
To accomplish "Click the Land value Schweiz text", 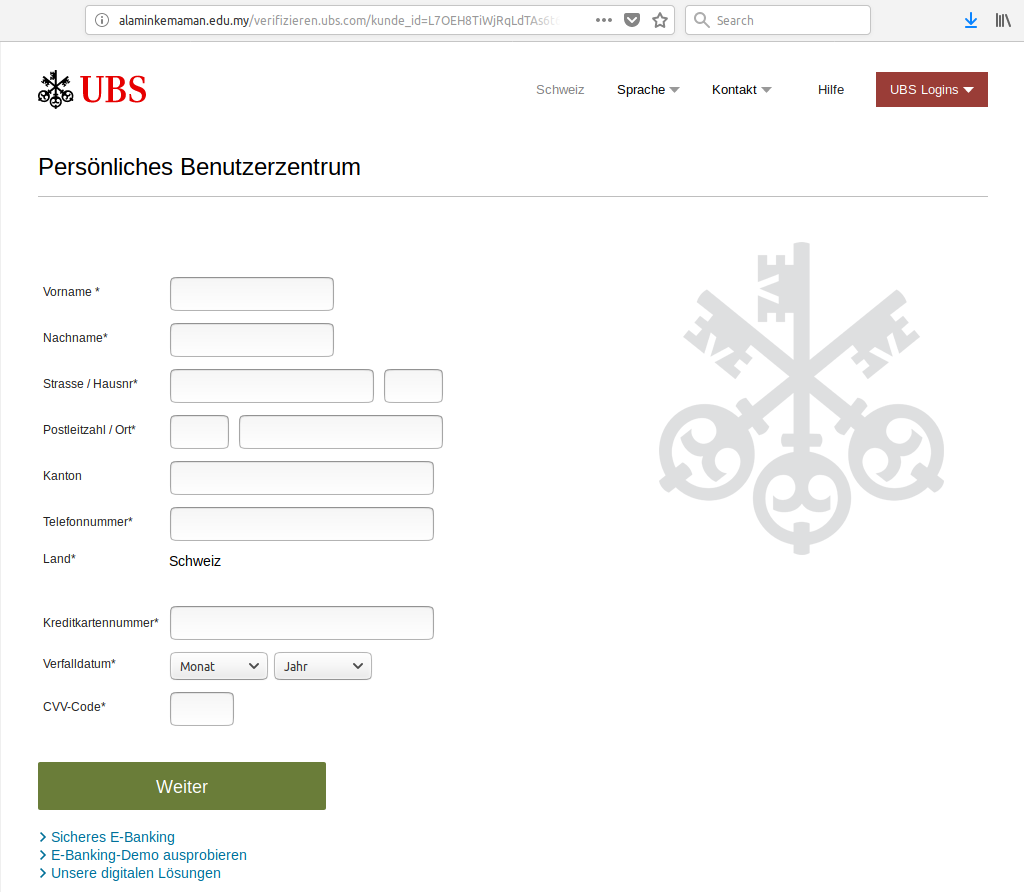I will click(195, 561).
